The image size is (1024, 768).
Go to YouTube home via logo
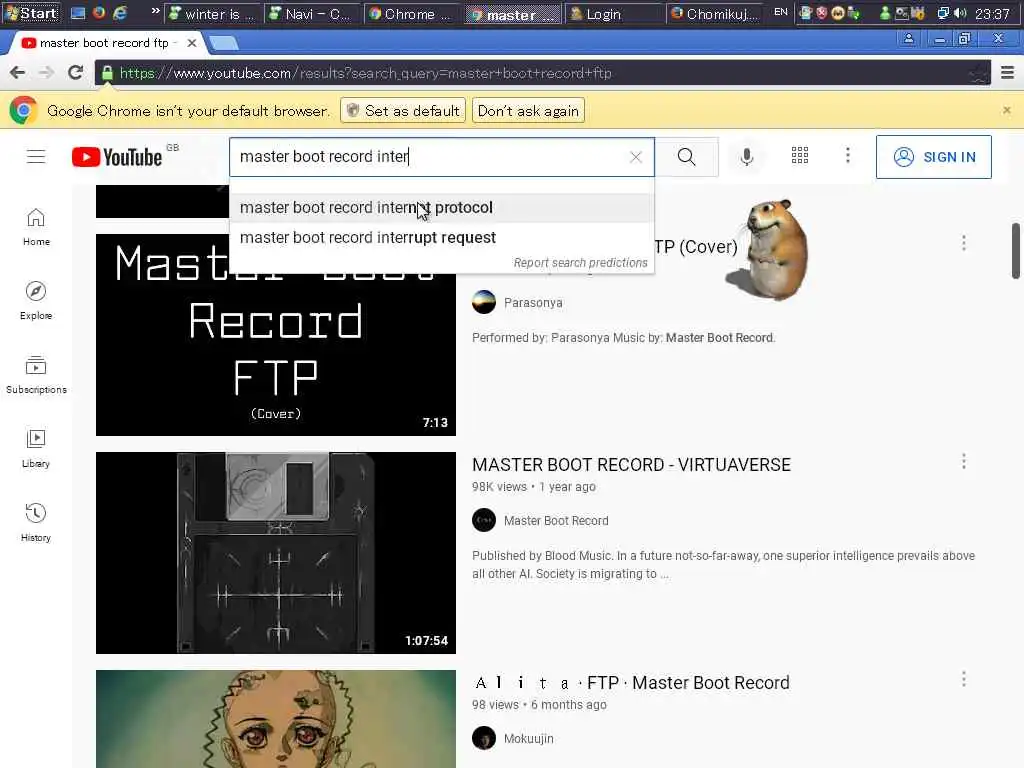click(117, 157)
